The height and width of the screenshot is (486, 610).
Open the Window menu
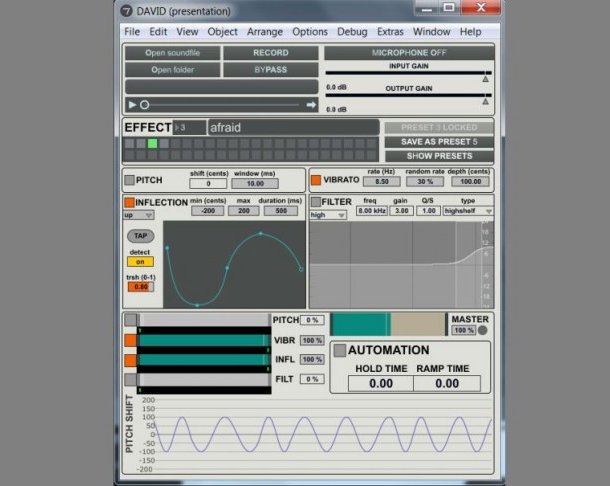[x=431, y=32]
